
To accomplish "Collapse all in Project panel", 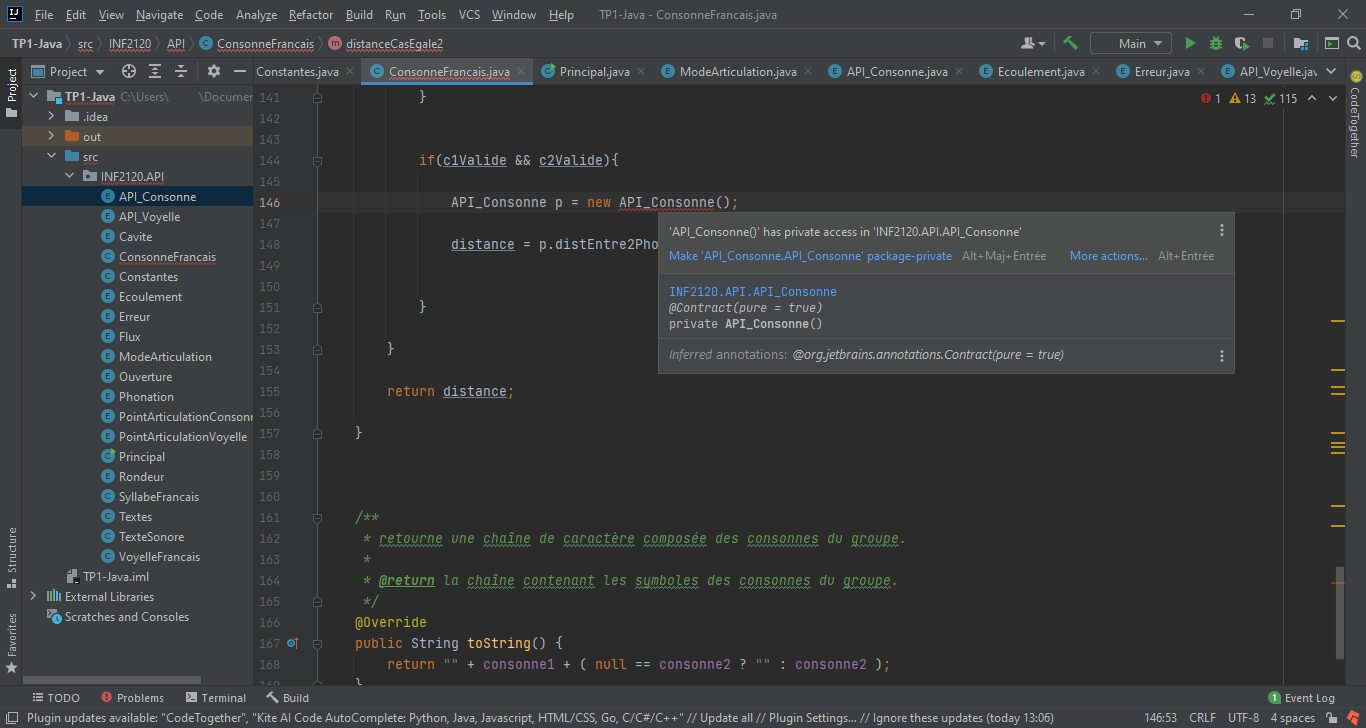I will tap(181, 72).
